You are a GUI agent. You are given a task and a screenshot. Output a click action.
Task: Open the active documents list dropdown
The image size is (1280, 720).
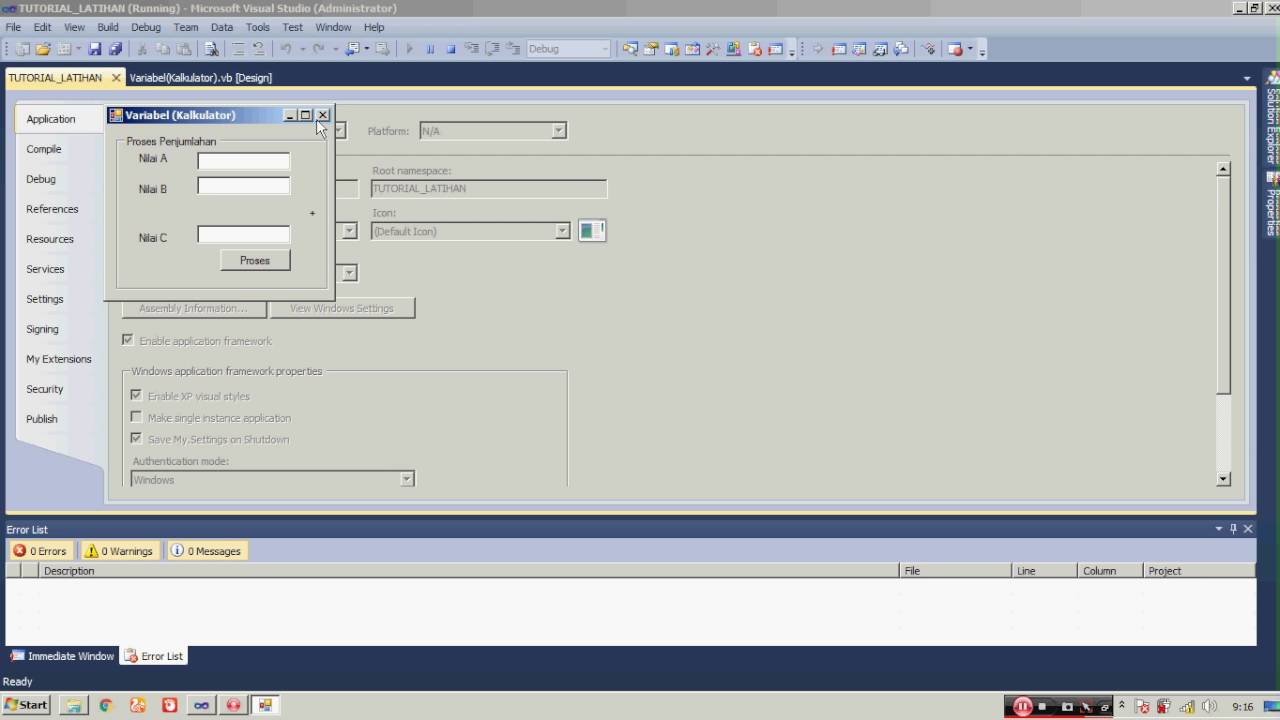(x=1247, y=78)
